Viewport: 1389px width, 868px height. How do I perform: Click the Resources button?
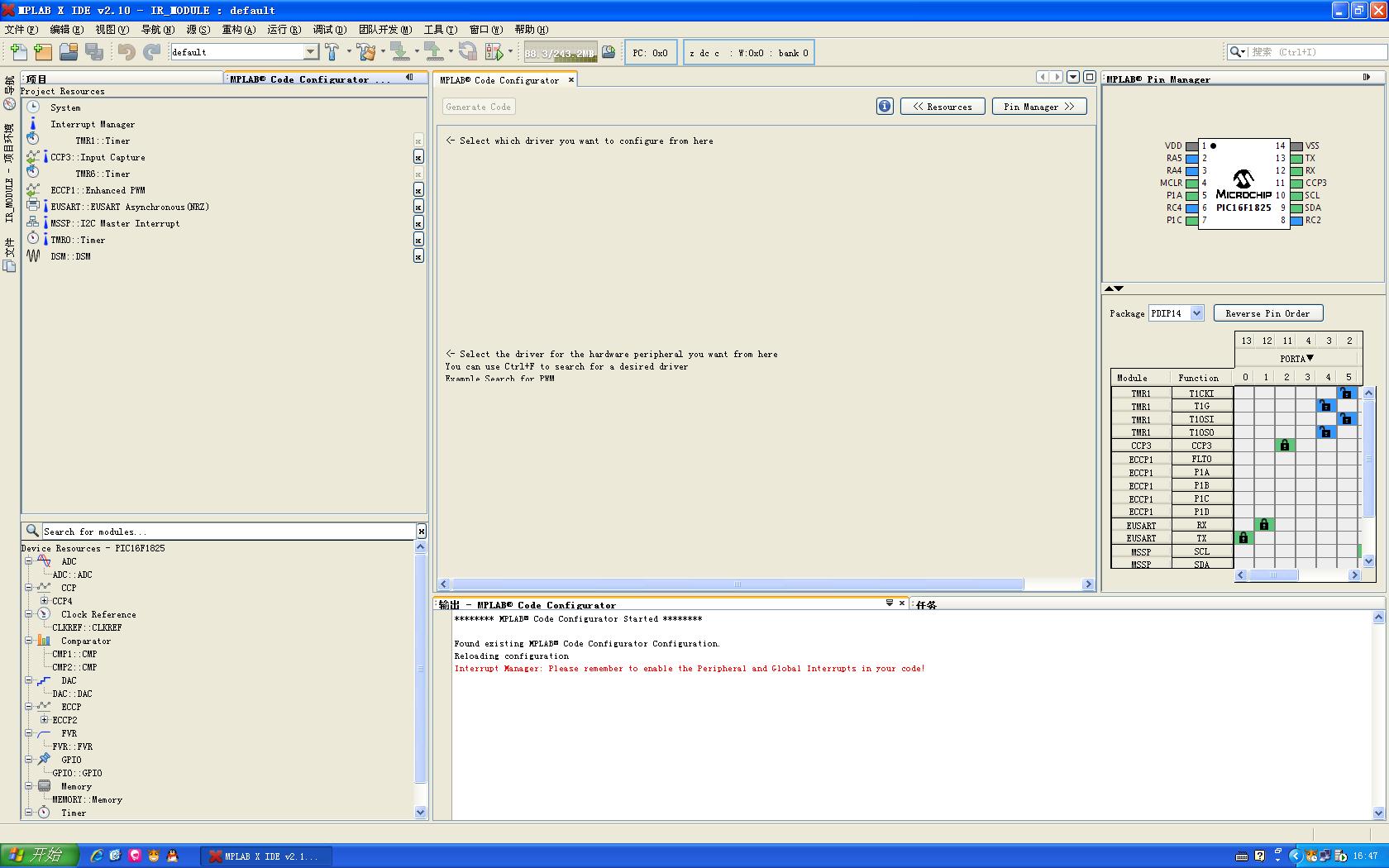943,107
